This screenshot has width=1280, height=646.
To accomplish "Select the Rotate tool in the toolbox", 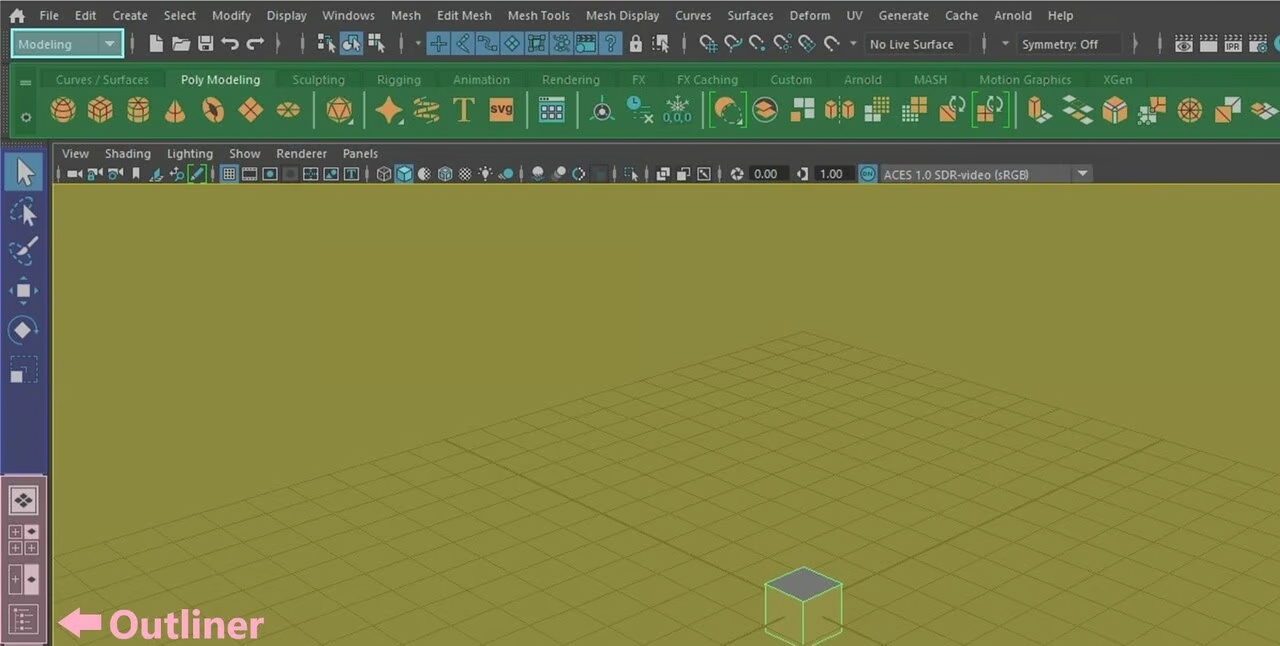I will click(x=23, y=330).
